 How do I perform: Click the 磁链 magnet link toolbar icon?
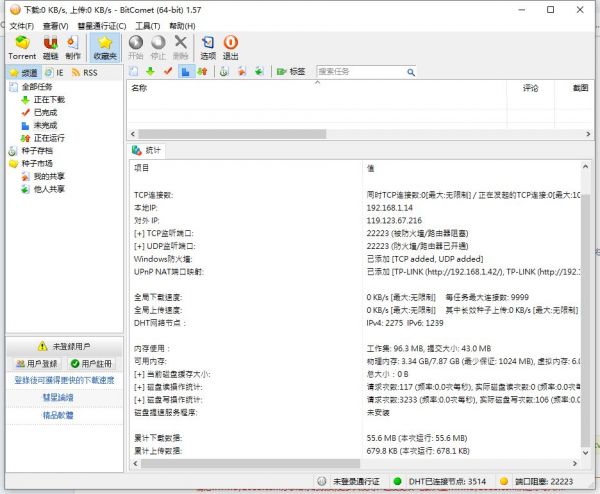click(x=50, y=47)
